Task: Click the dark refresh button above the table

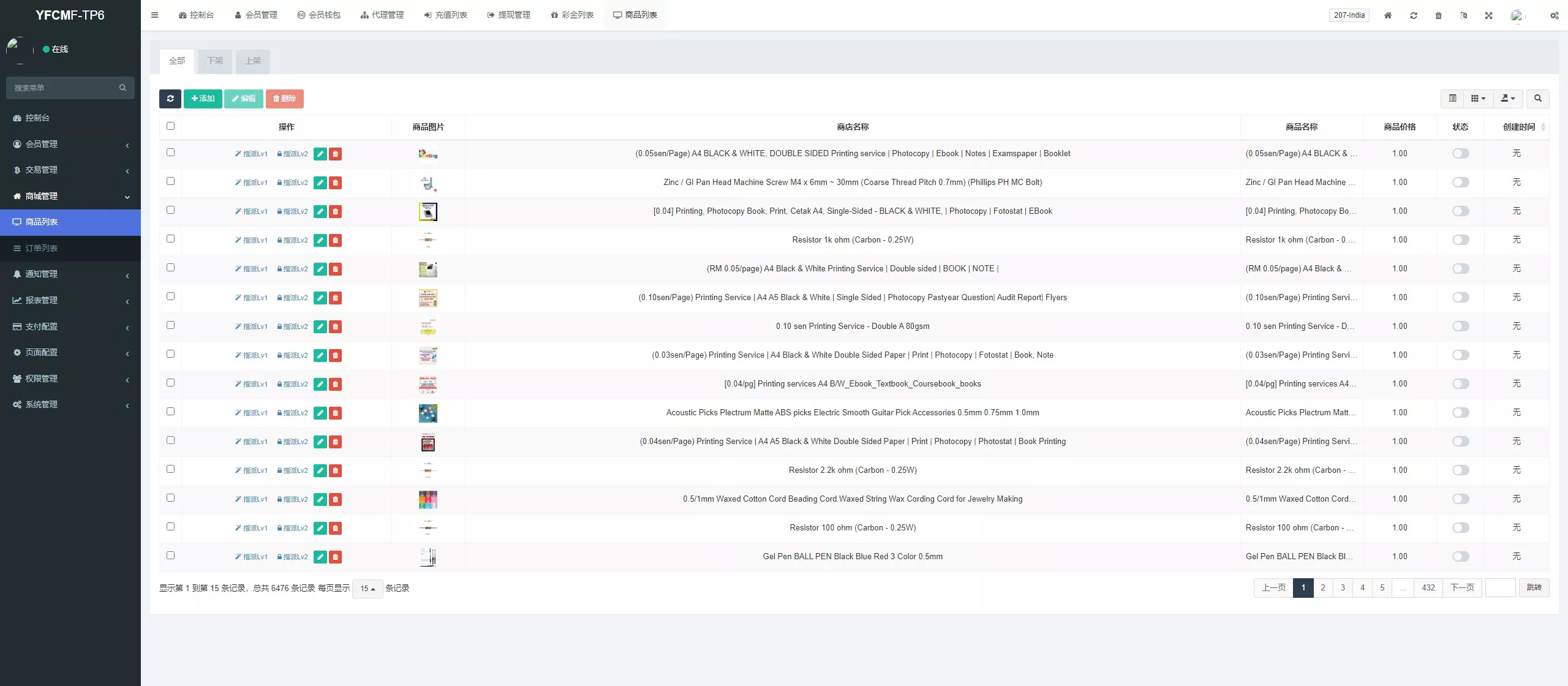Action: pos(170,99)
